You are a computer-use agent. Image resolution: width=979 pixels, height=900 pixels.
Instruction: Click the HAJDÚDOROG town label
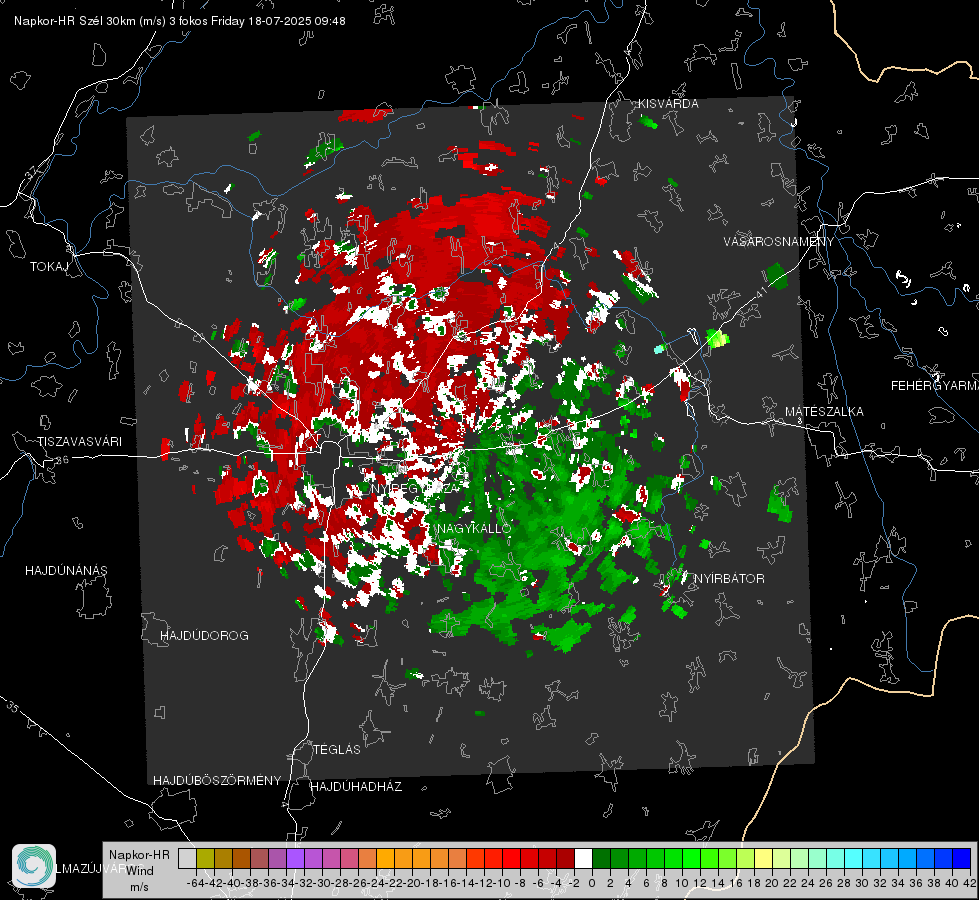click(x=204, y=636)
